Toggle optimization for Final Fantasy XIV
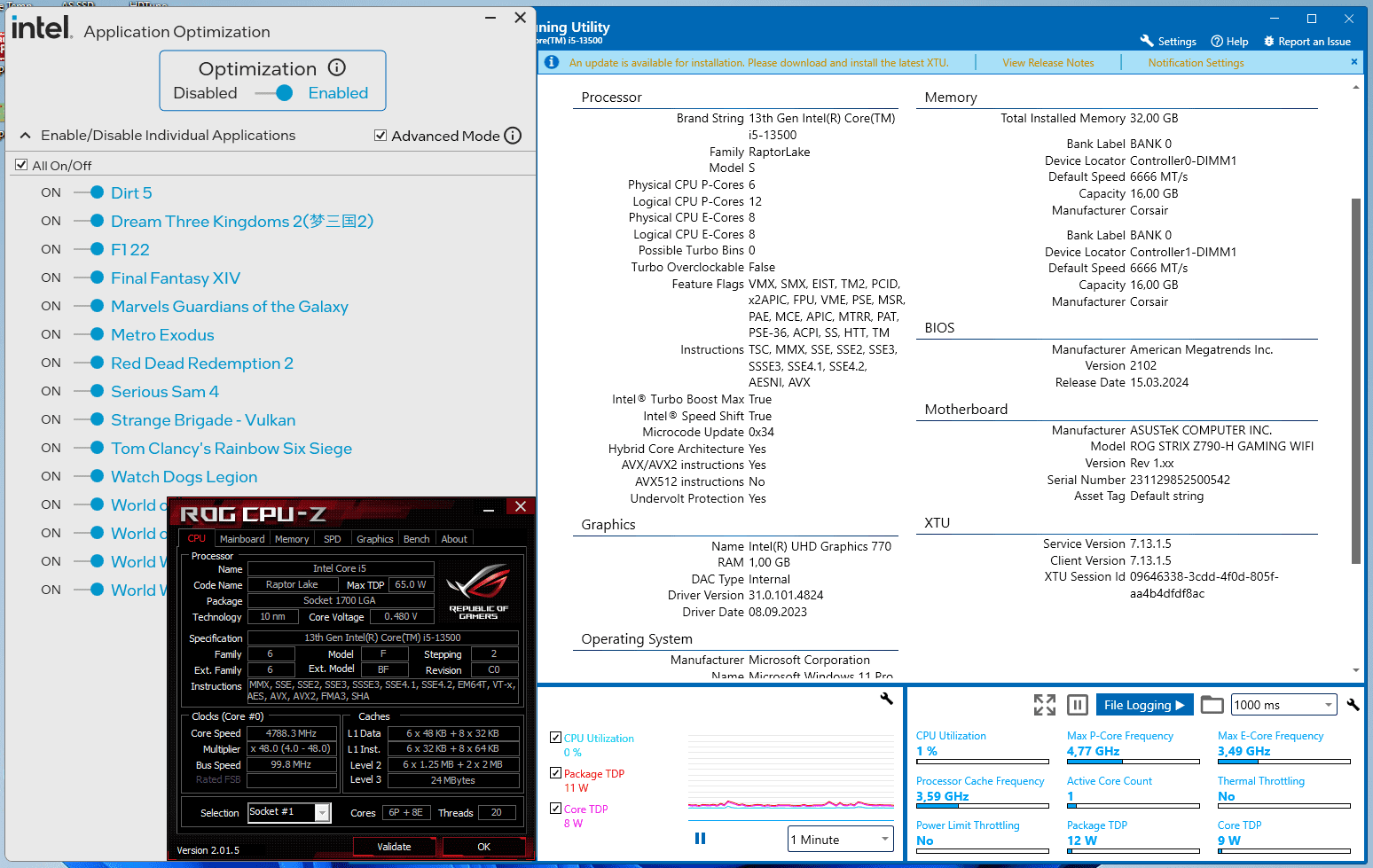The width and height of the screenshot is (1373, 868). point(89,278)
